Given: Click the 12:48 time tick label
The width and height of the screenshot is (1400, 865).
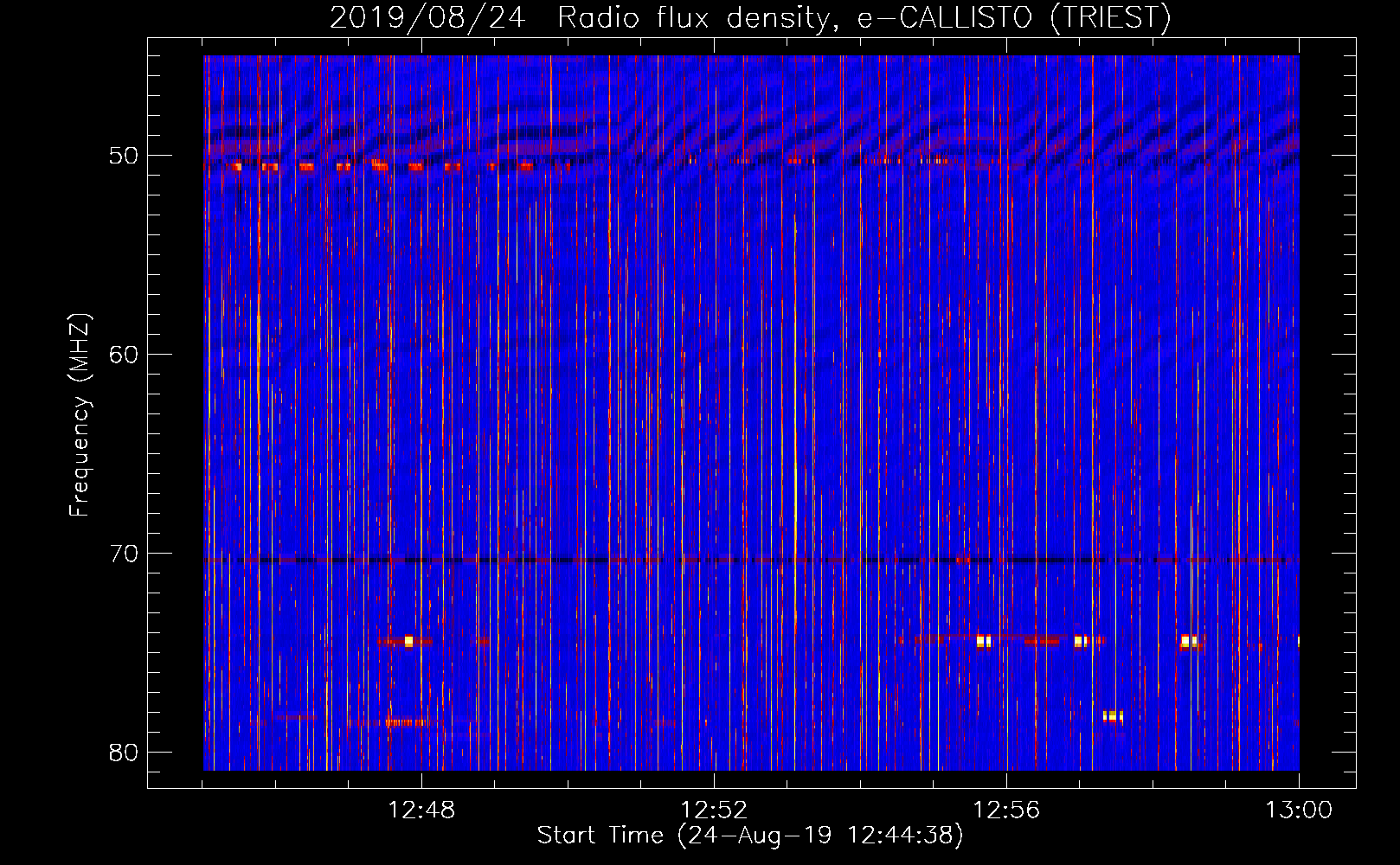Looking at the screenshot, I should point(421,811).
